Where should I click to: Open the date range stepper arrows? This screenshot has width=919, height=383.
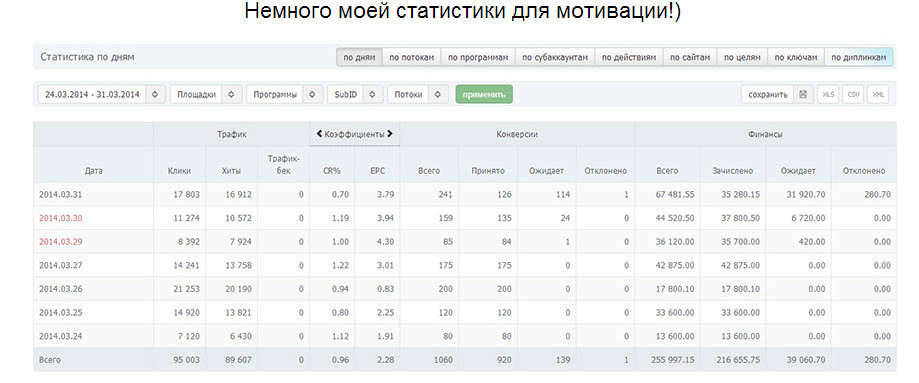pos(155,94)
